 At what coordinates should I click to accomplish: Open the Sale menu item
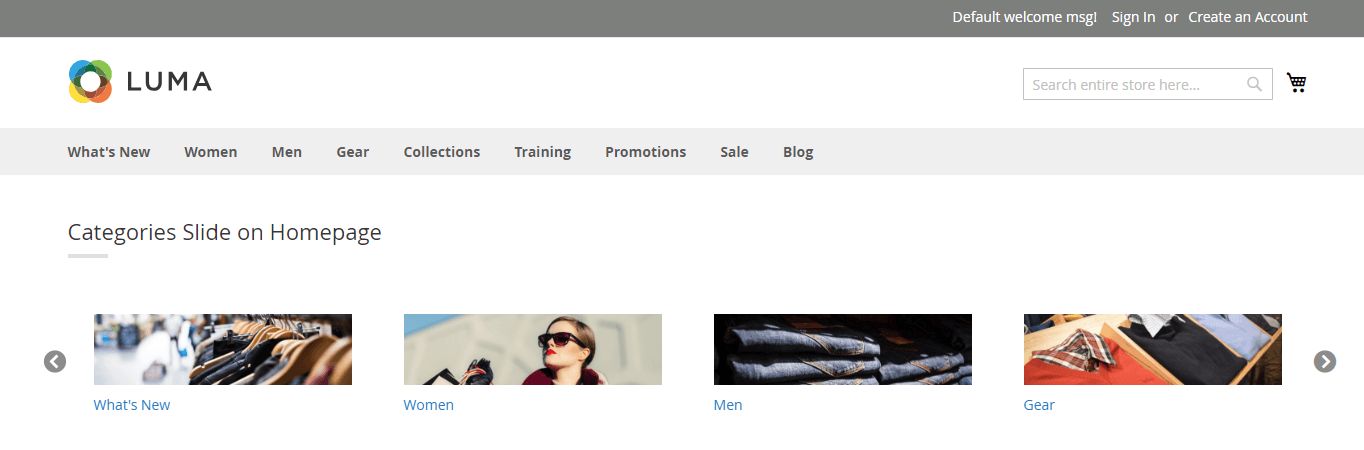(x=734, y=152)
